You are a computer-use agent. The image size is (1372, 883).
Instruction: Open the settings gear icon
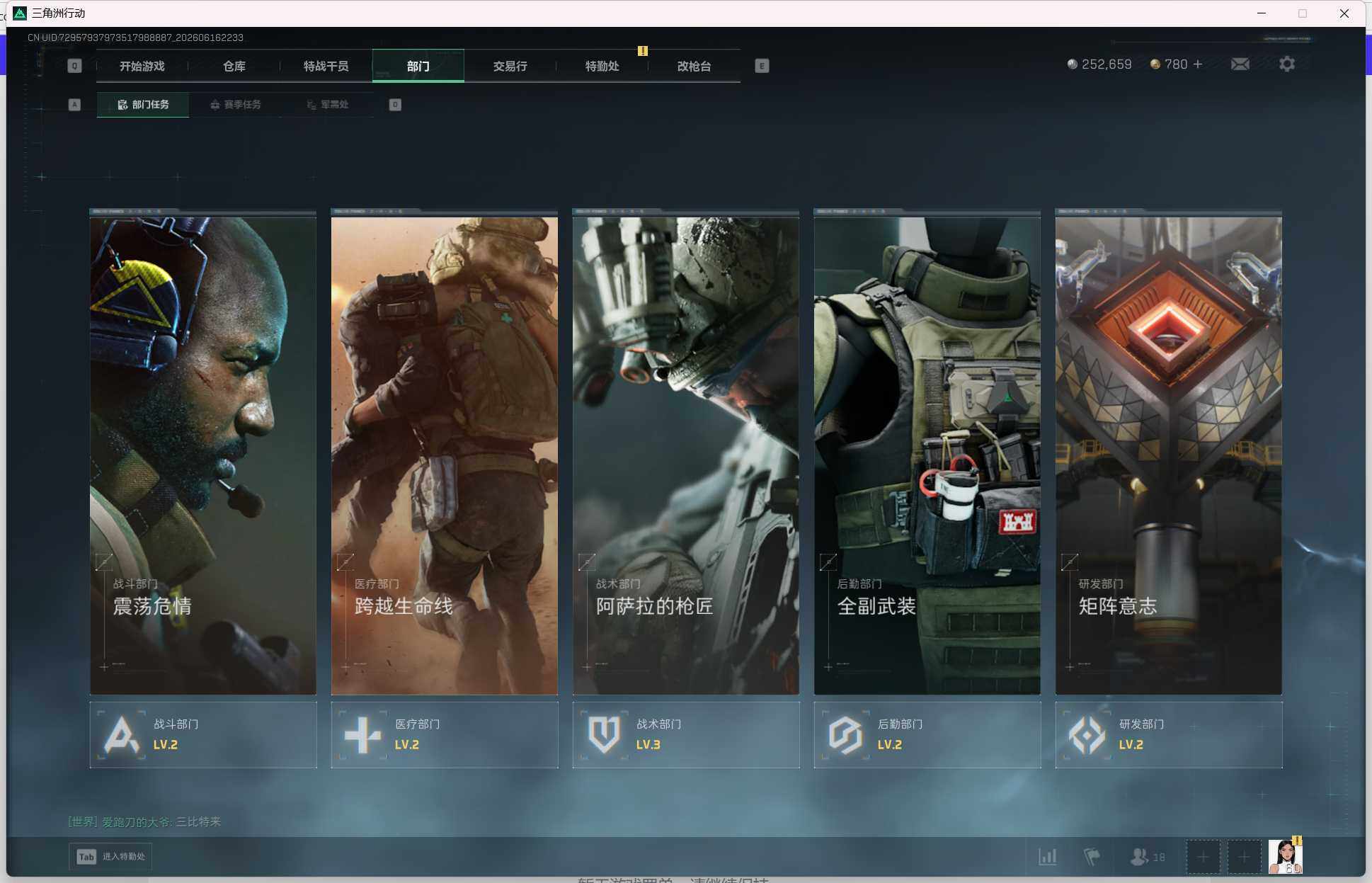pos(1287,64)
